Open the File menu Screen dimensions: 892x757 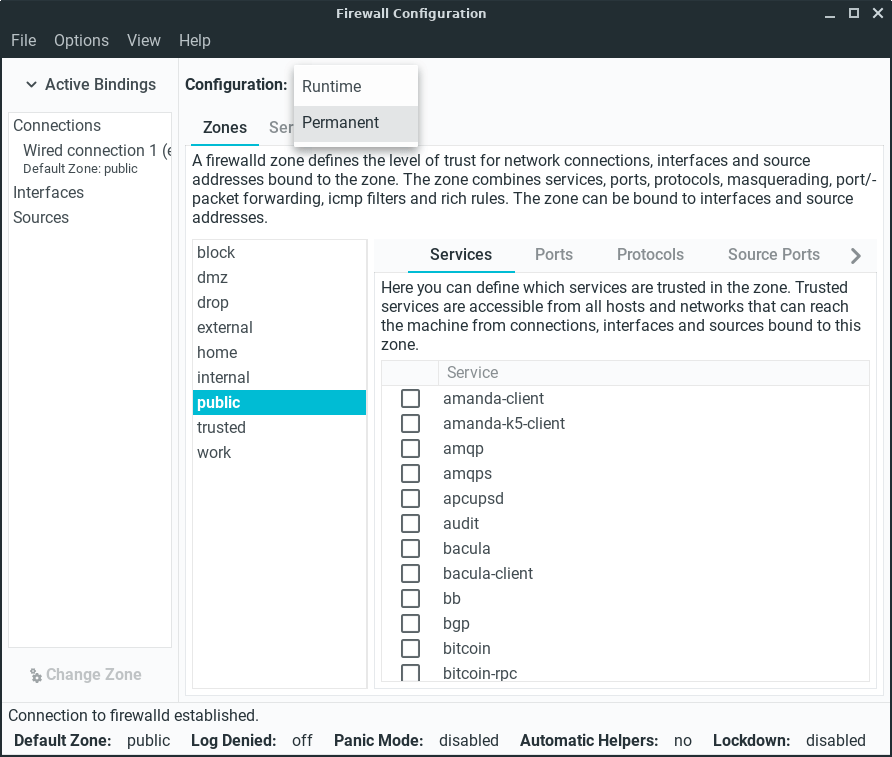[23, 41]
